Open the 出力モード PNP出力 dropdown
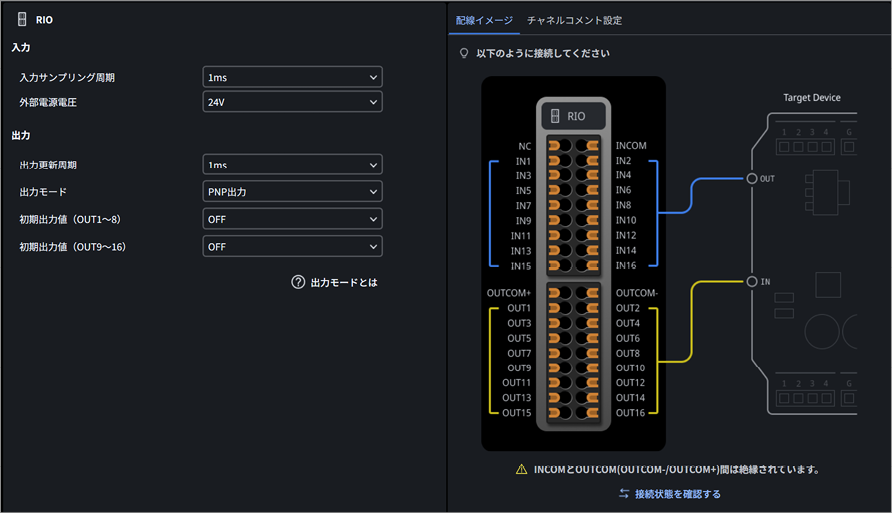This screenshot has width=892, height=513. pos(292,192)
